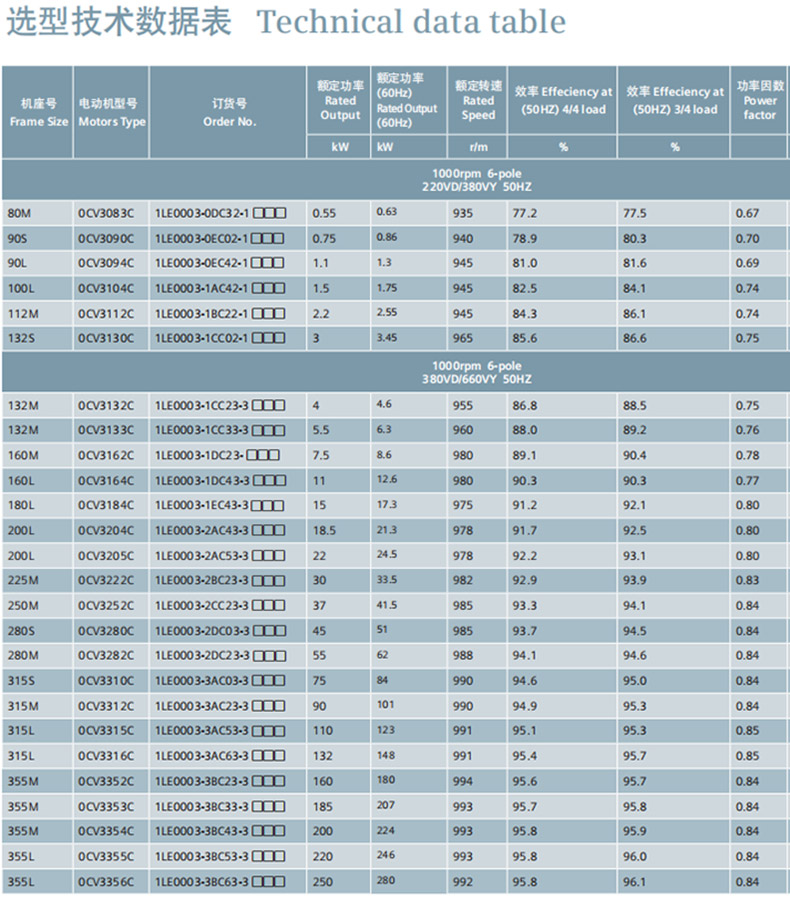790x901 pixels.
Task: Select the Power factor column header
Action: [x=759, y=100]
